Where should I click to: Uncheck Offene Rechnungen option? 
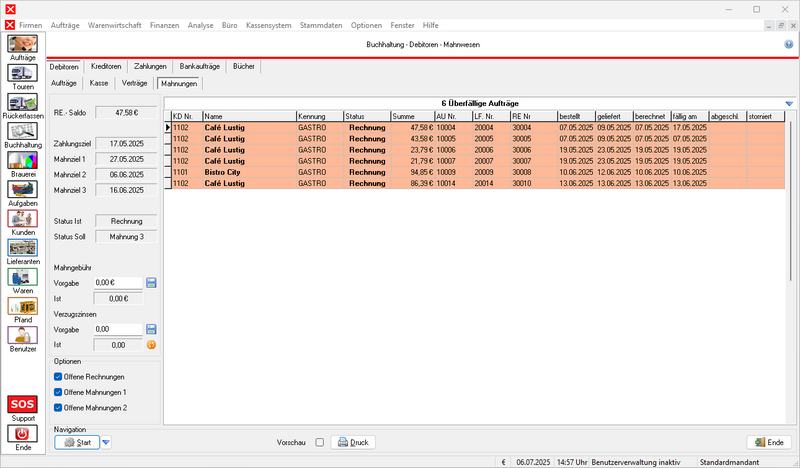58,376
